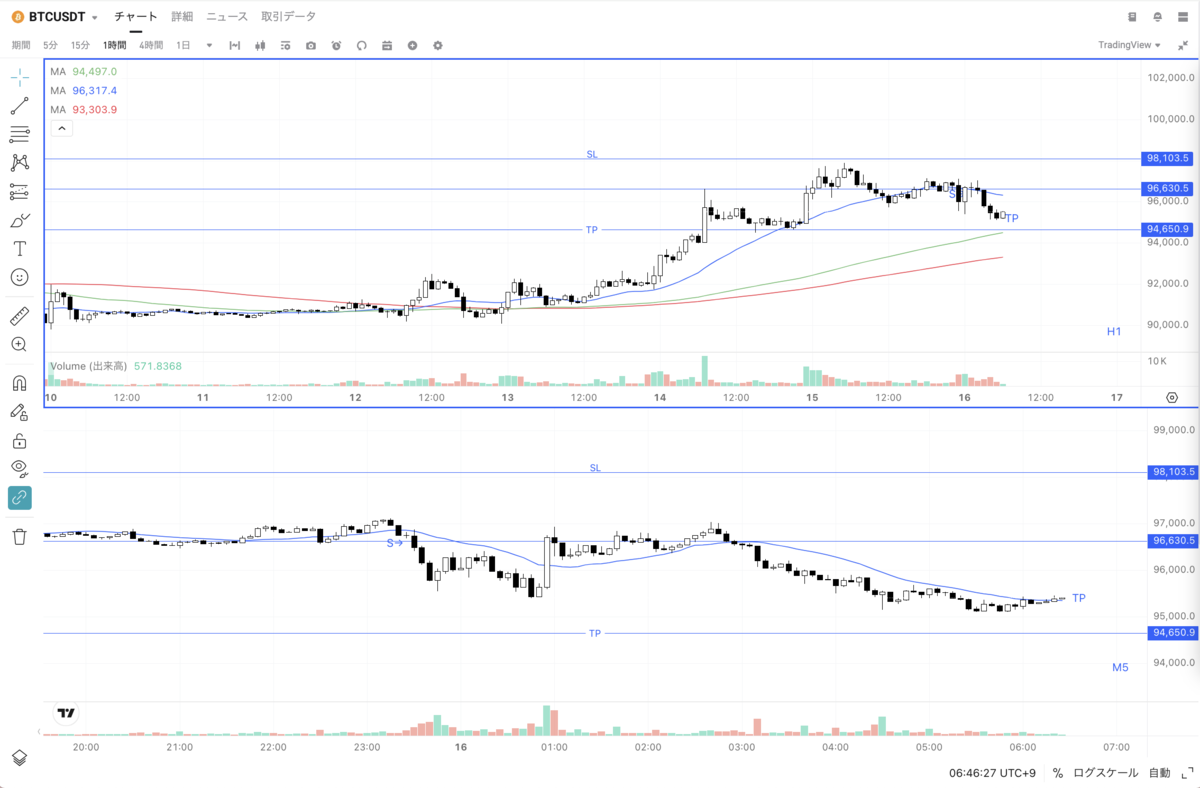Open chart settings gear in top toolbar
Image resolution: width=1200 pixels, height=788 pixels.
tap(438, 45)
